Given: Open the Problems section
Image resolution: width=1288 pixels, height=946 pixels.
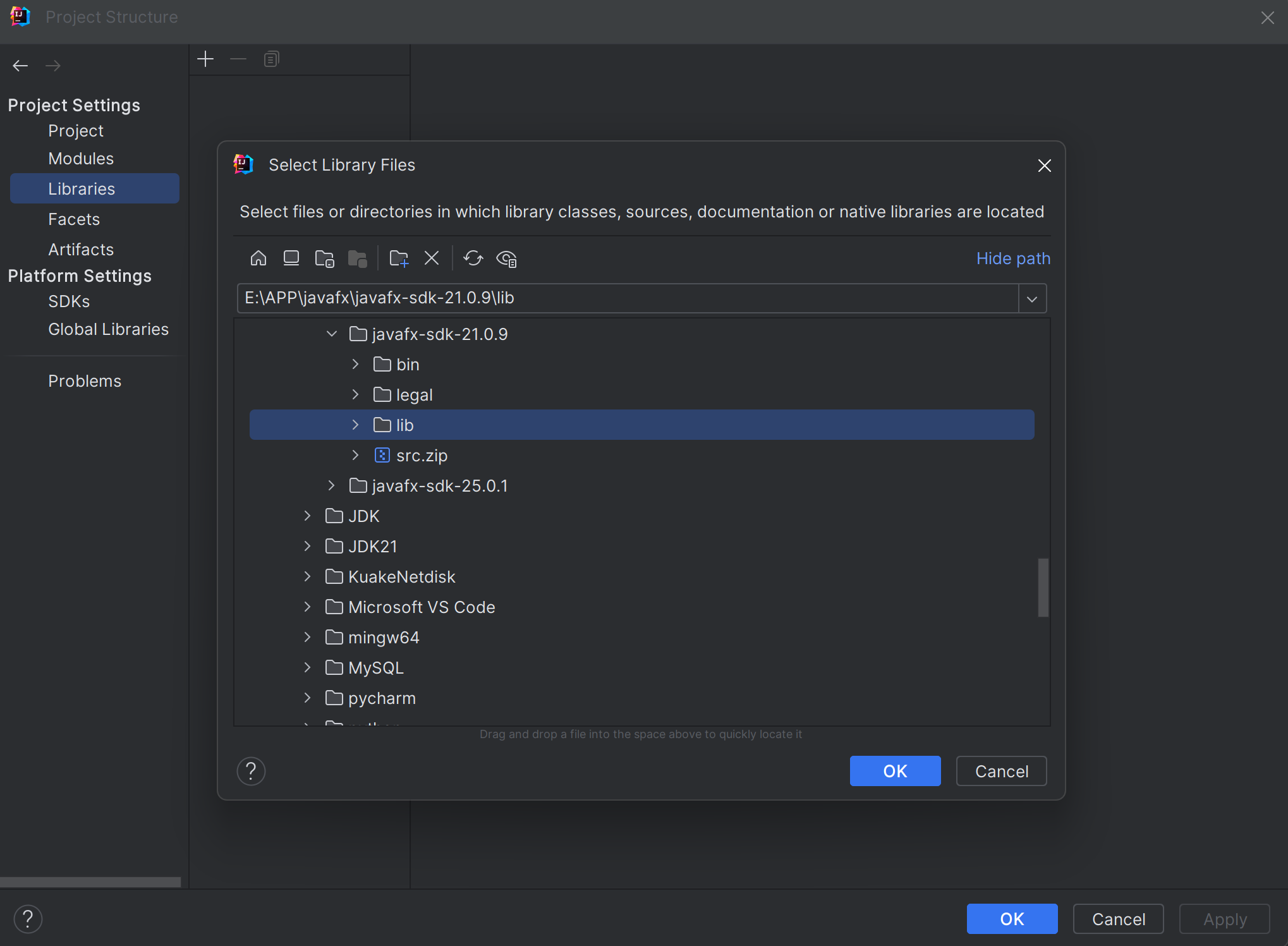Looking at the screenshot, I should tap(85, 381).
